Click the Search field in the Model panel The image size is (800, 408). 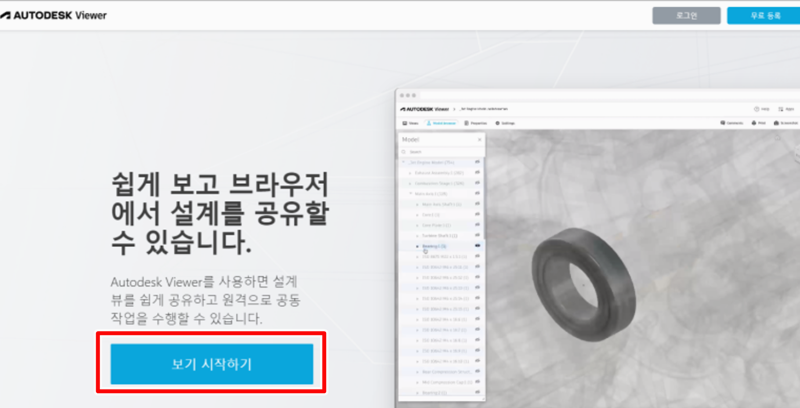coord(441,152)
